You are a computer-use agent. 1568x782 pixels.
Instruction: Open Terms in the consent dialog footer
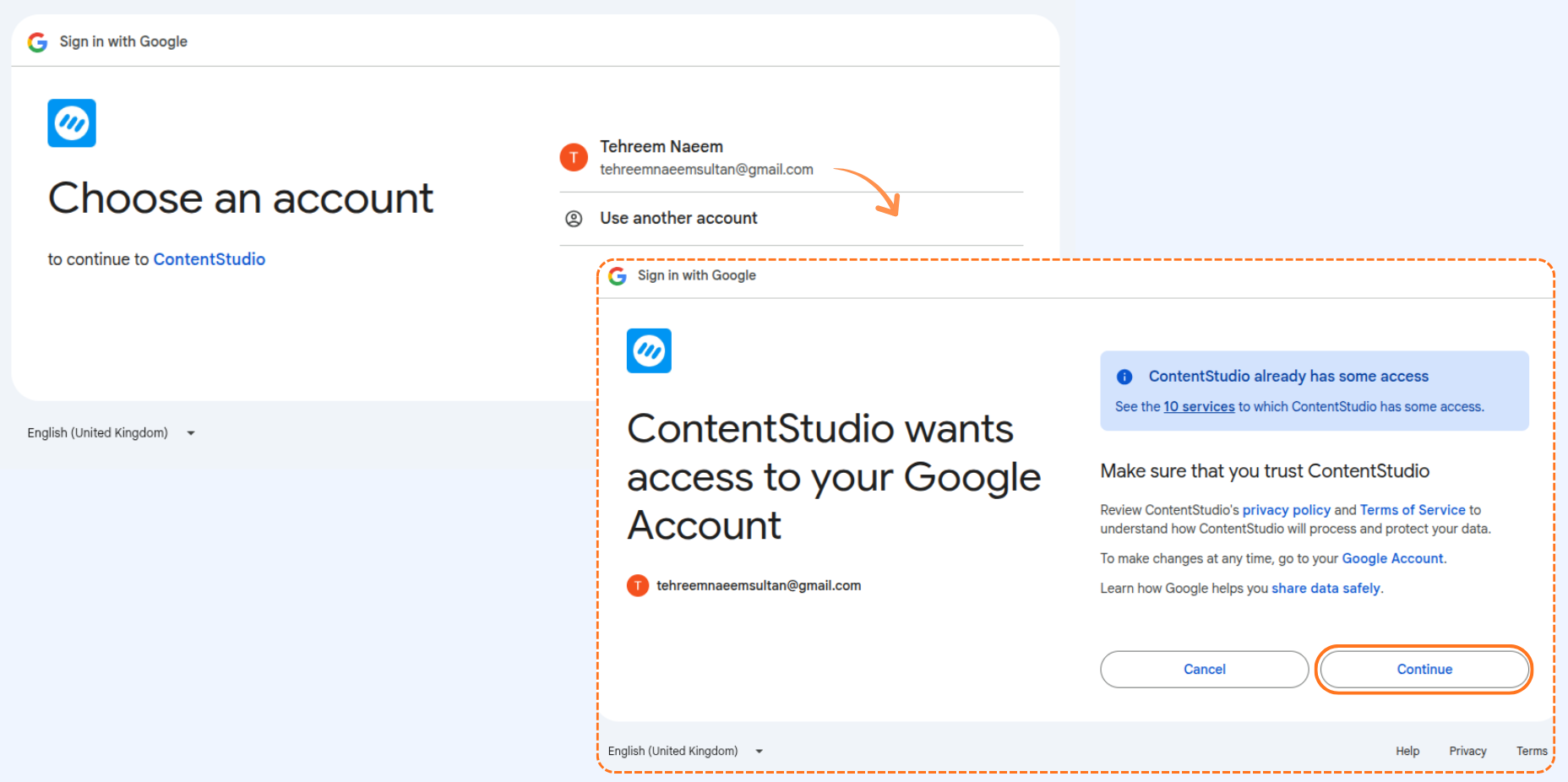(x=1532, y=751)
